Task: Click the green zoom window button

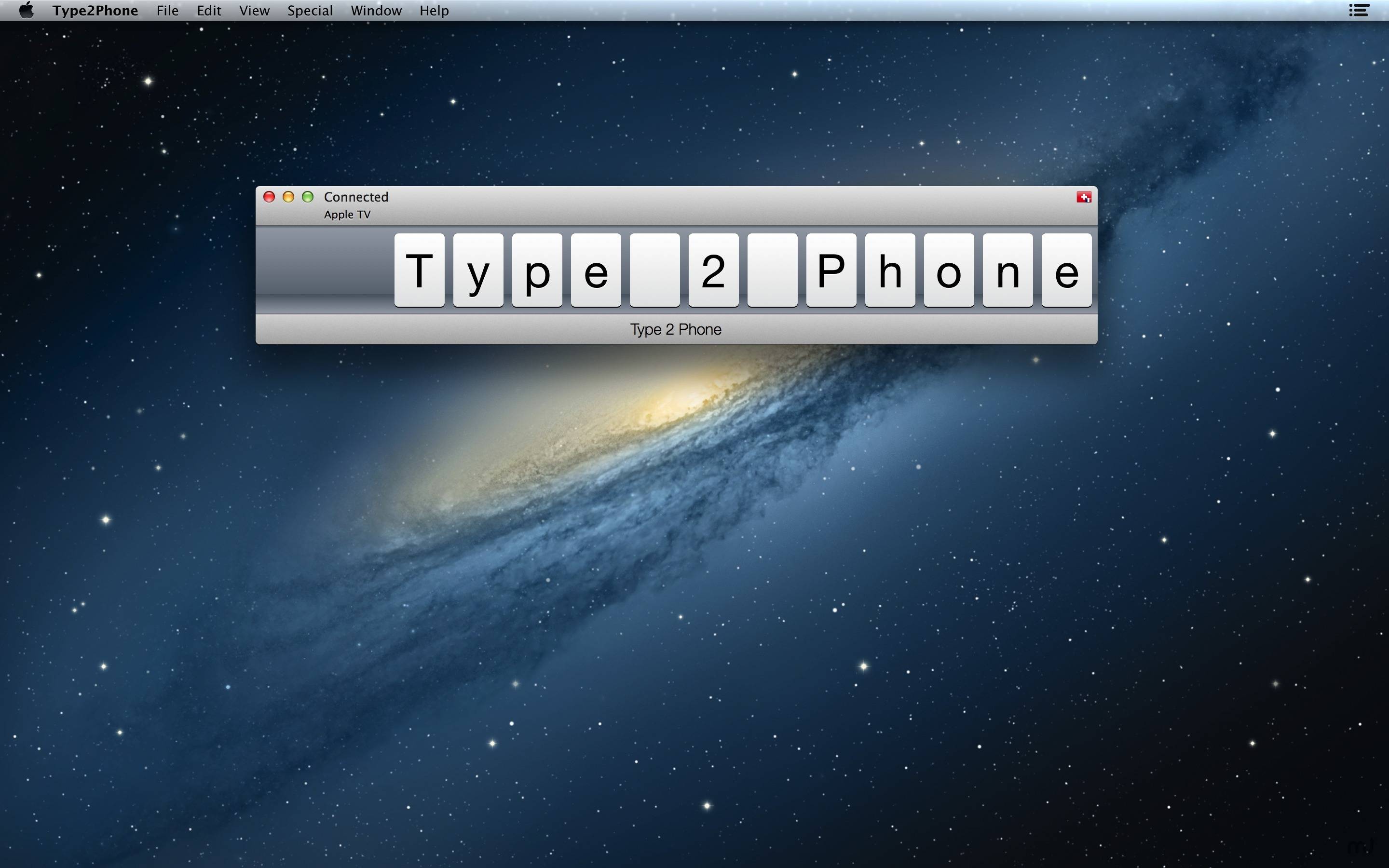Action: [308, 197]
